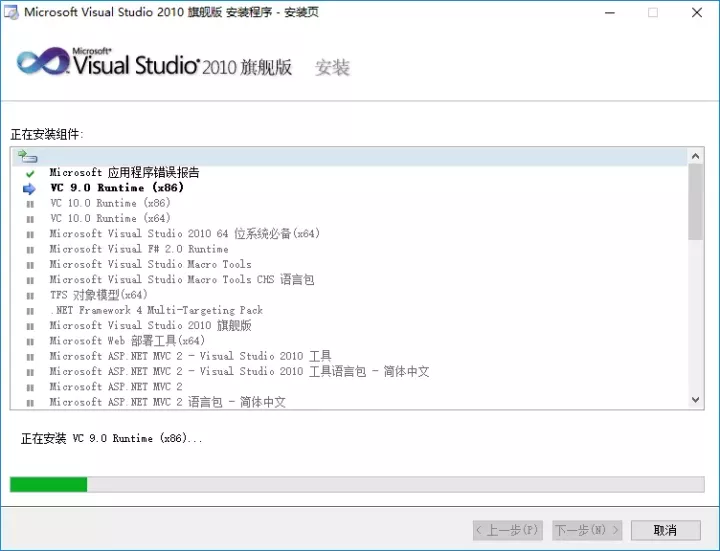Select Microsoft ASP.NET MVC 2 语言包 - 简体中文 entry
Image resolution: width=720 pixels, height=551 pixels.
(x=168, y=402)
